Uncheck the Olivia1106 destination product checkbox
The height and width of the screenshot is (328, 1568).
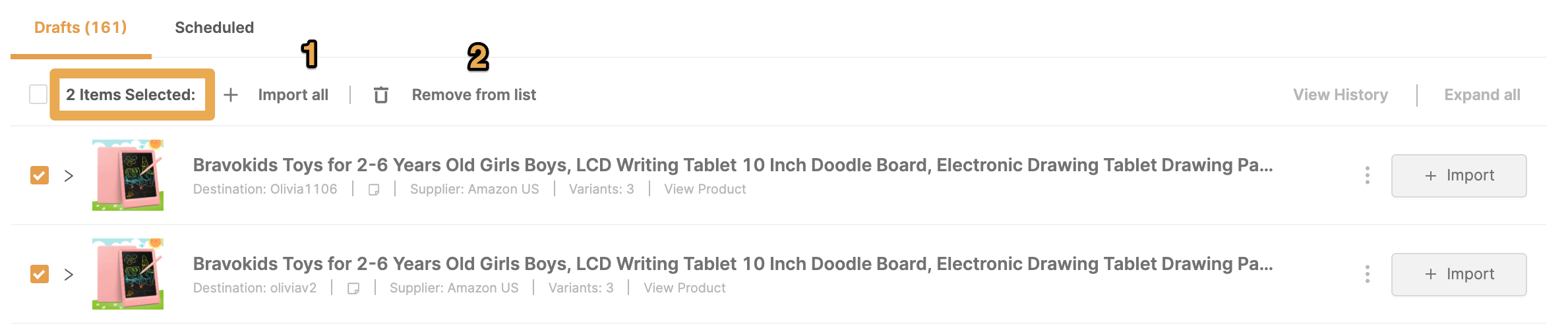40,175
